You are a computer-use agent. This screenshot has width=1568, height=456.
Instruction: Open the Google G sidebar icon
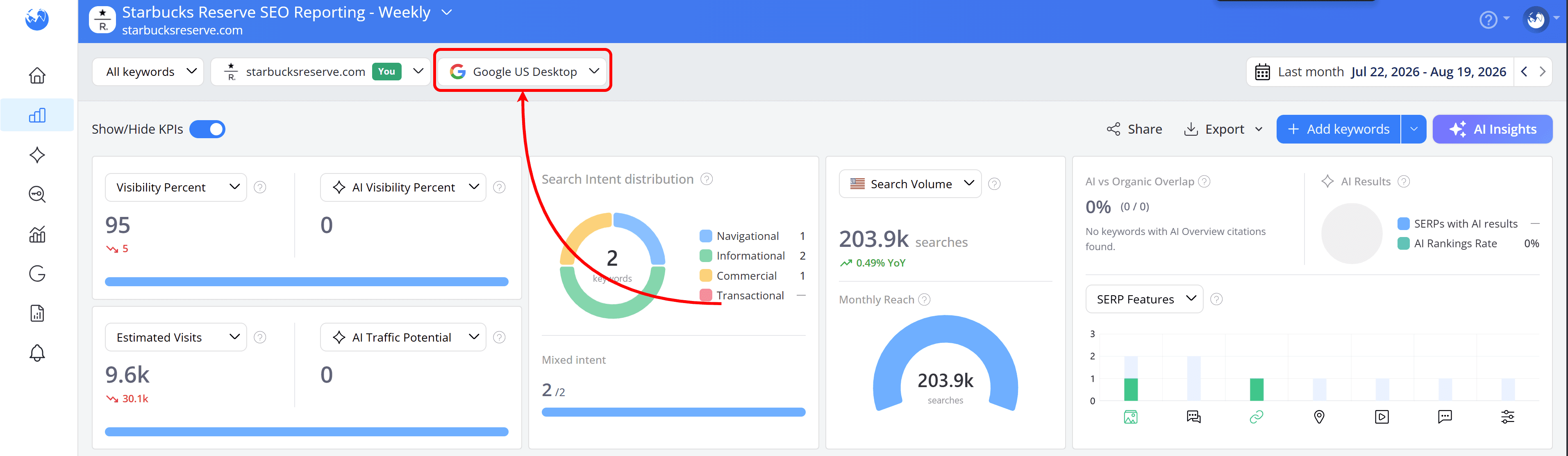[x=37, y=274]
